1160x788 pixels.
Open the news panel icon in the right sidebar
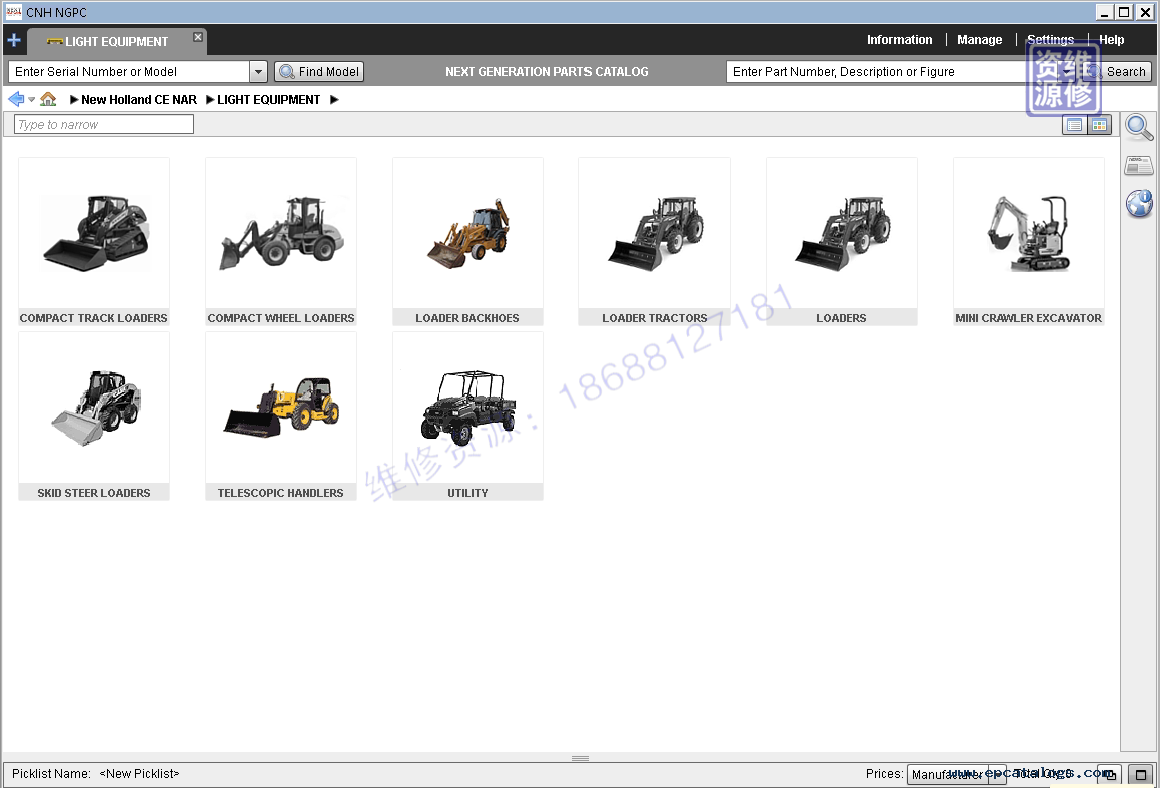[x=1139, y=166]
